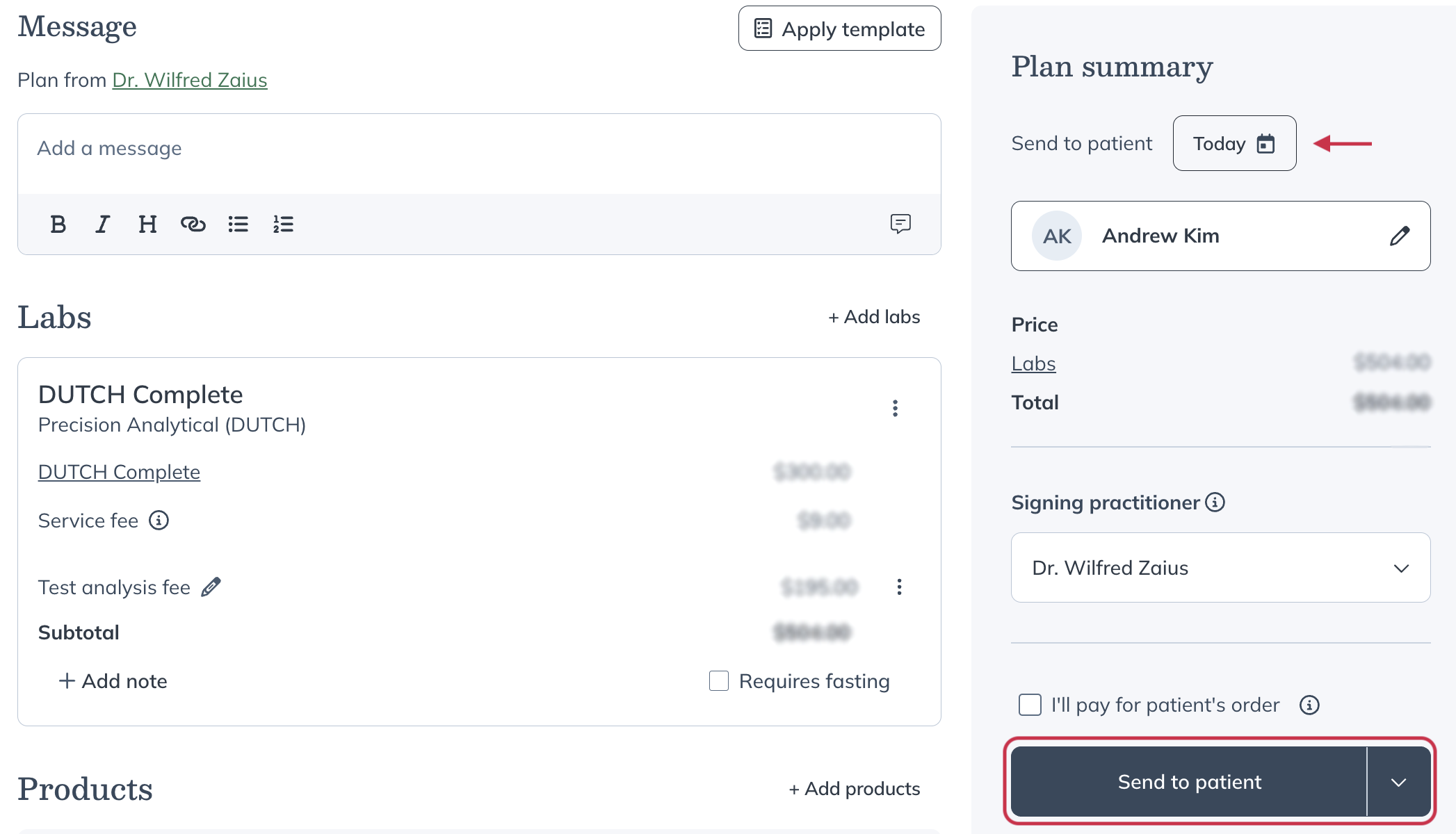The height and width of the screenshot is (834, 1456).
Task: Click the Apply template button
Action: [839, 28]
